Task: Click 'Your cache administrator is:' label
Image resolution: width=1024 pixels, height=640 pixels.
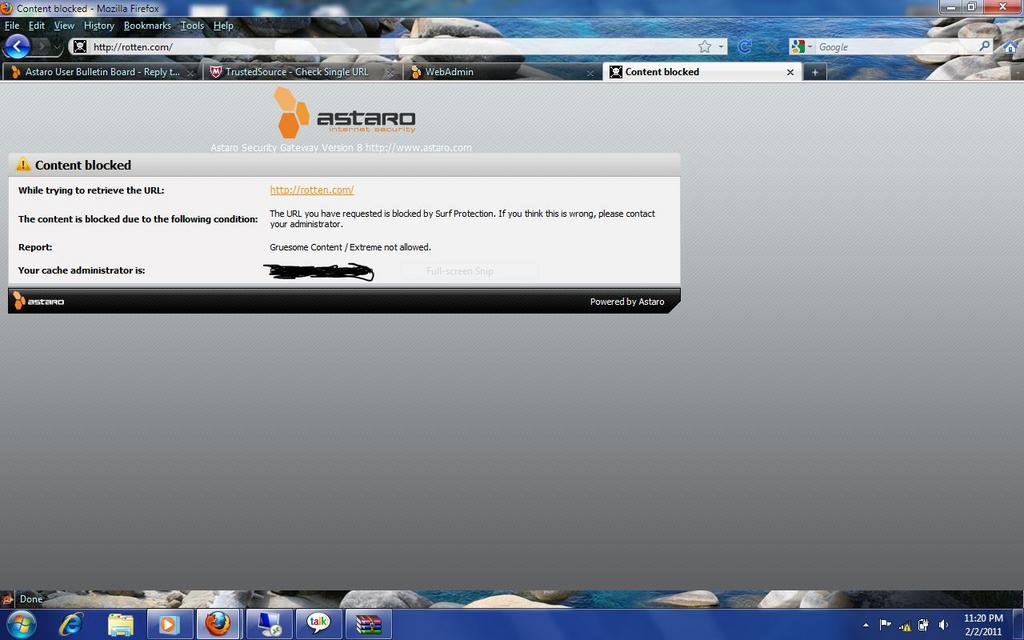Action: 82,270
